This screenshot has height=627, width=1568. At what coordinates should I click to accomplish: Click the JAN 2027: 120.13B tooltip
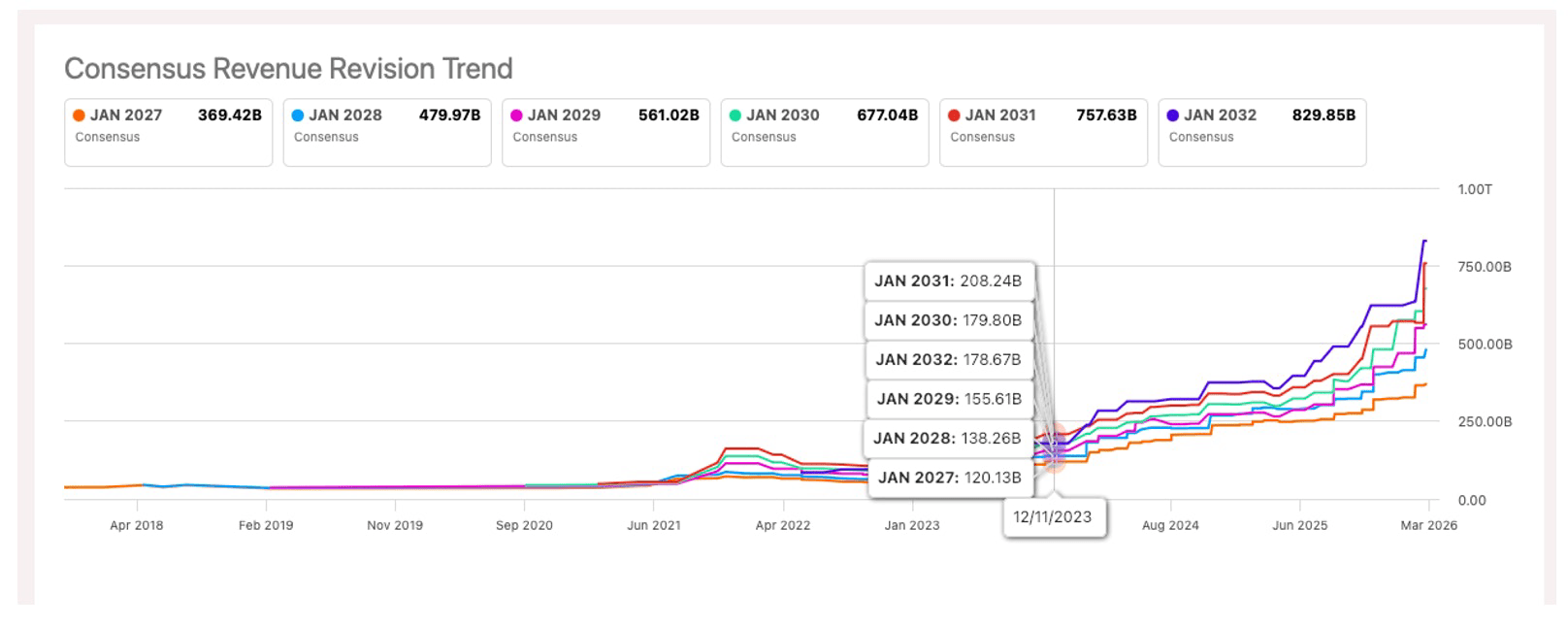click(x=950, y=478)
